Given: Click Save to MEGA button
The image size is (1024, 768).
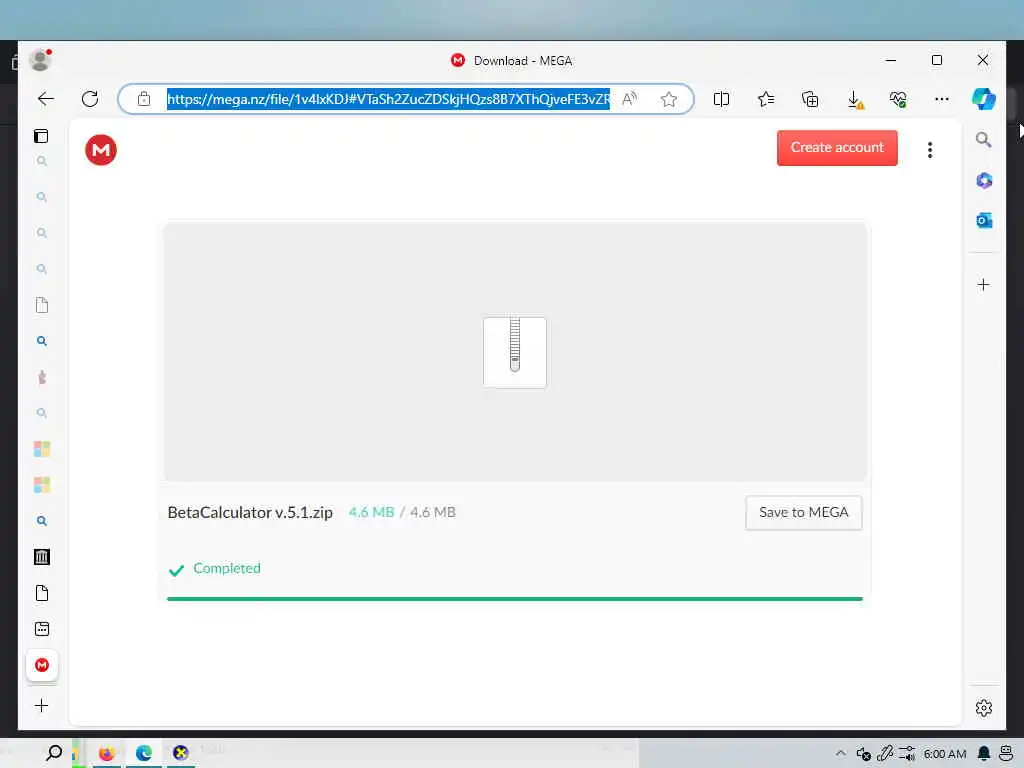Looking at the screenshot, I should [804, 513].
